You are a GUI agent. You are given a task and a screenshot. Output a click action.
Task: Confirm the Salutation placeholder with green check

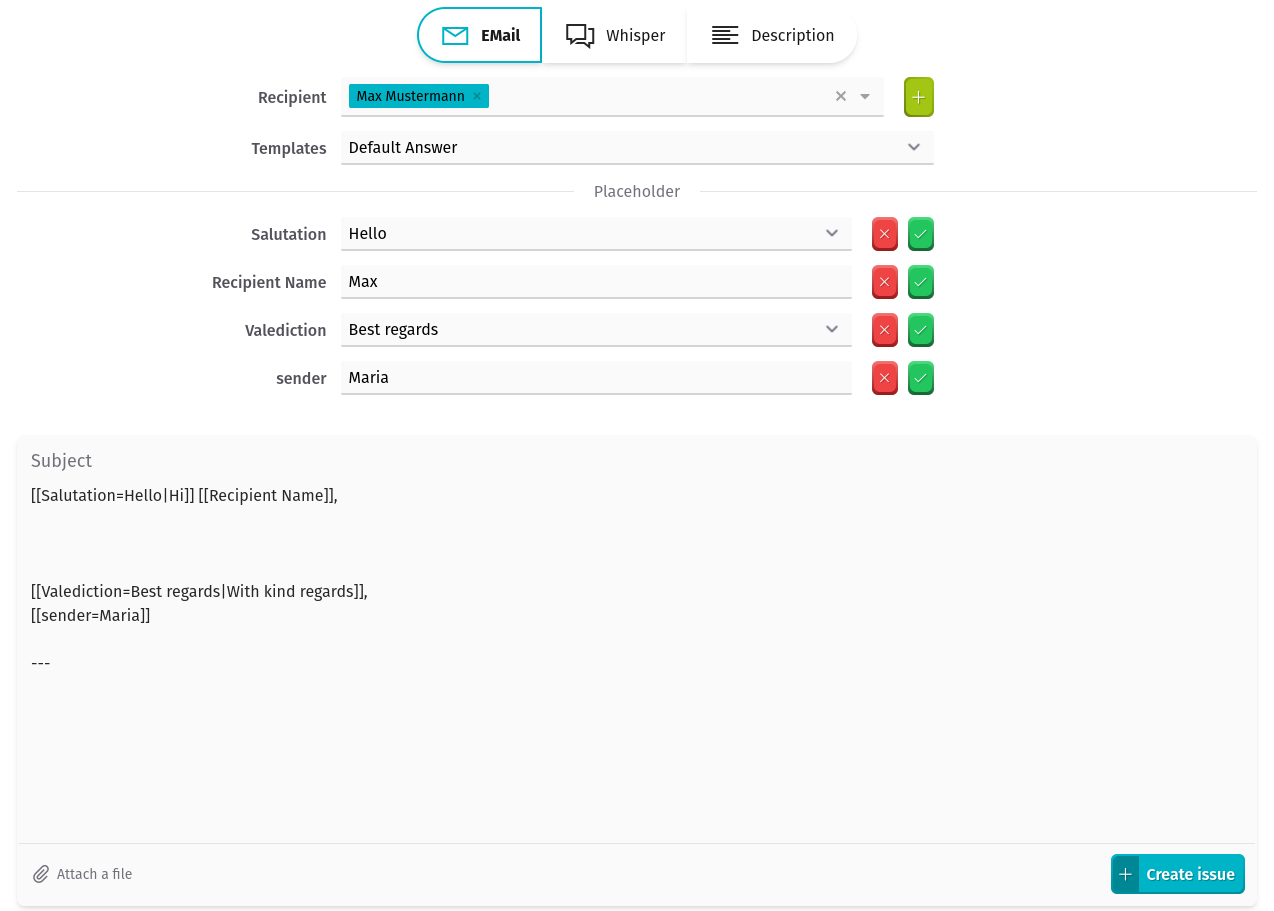point(921,234)
